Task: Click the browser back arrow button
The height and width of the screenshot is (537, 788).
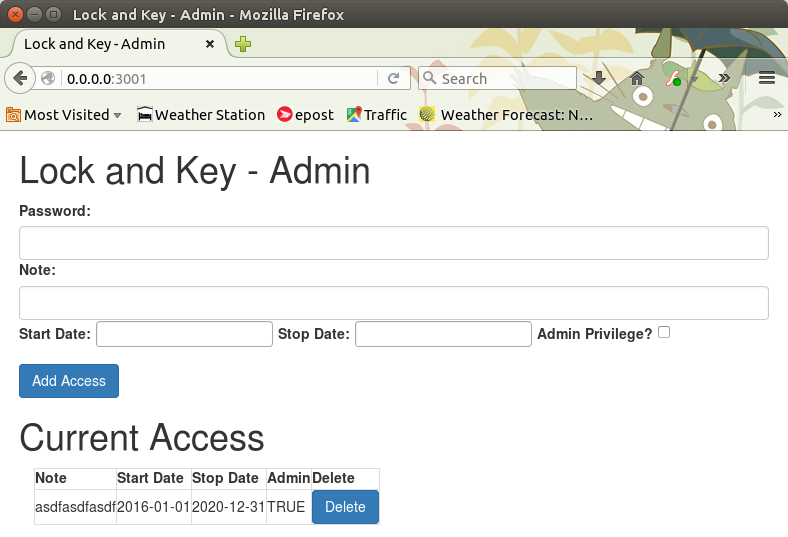Action: [x=20, y=78]
